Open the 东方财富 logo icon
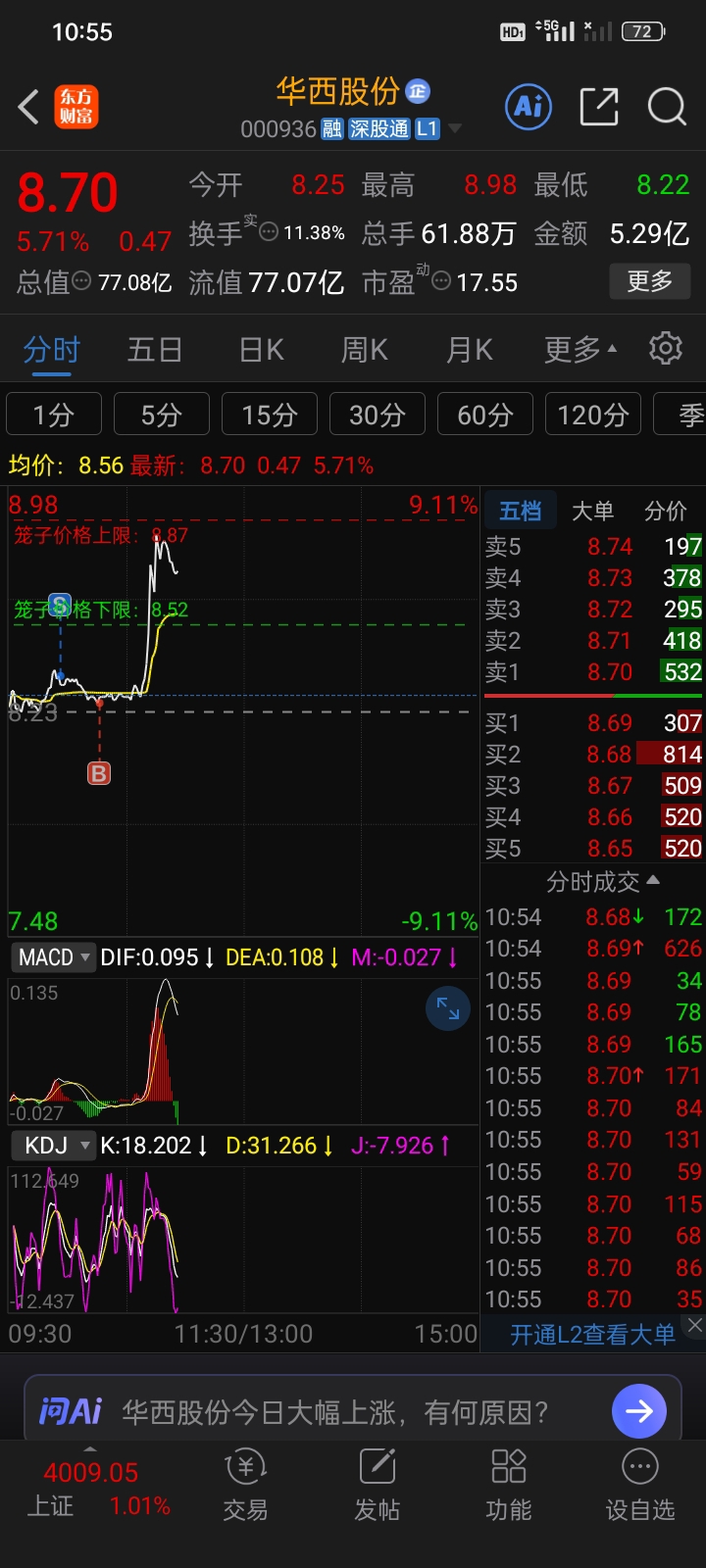706x1568 pixels. pos(76,107)
